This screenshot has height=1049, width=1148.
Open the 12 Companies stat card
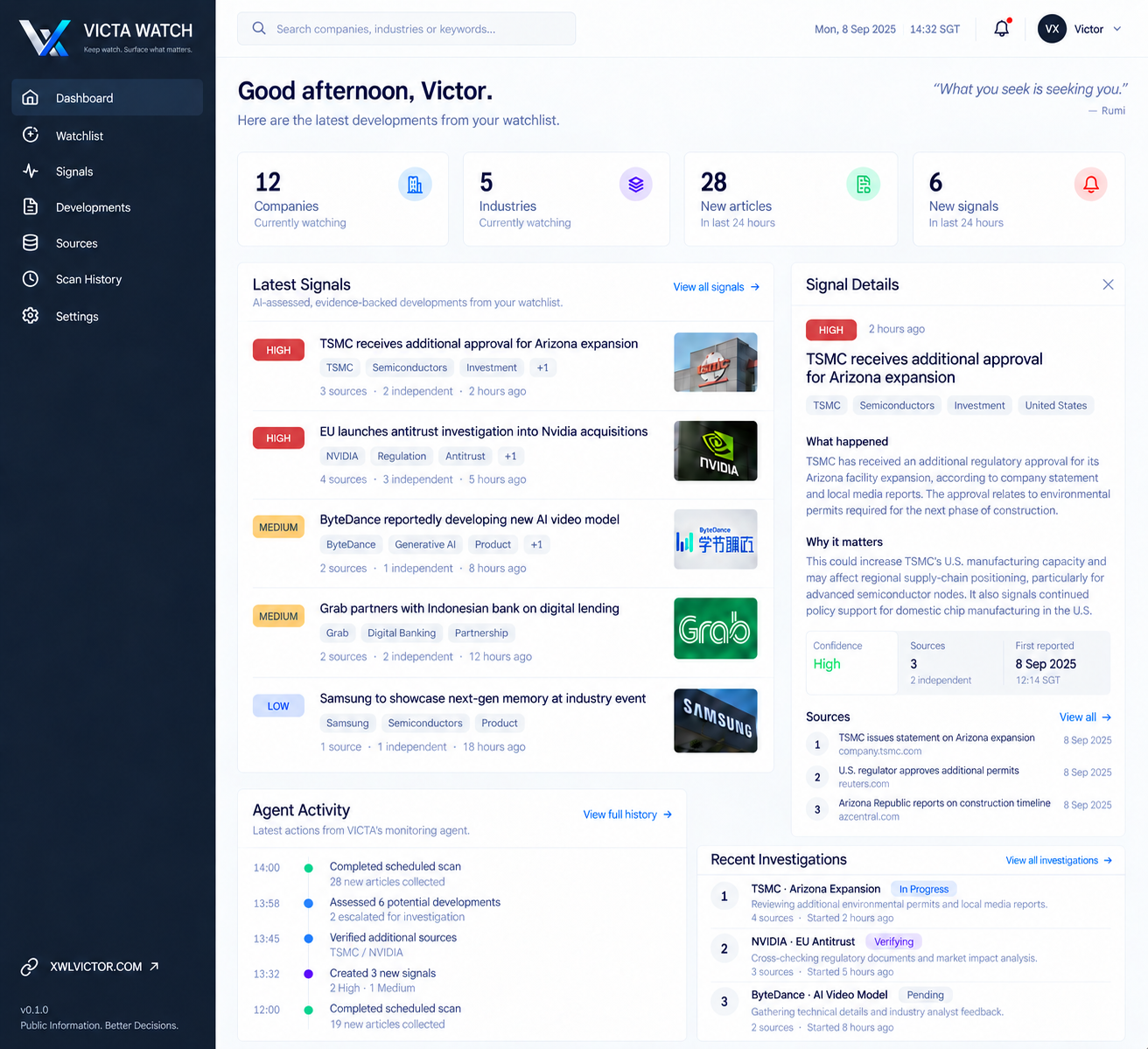point(343,199)
